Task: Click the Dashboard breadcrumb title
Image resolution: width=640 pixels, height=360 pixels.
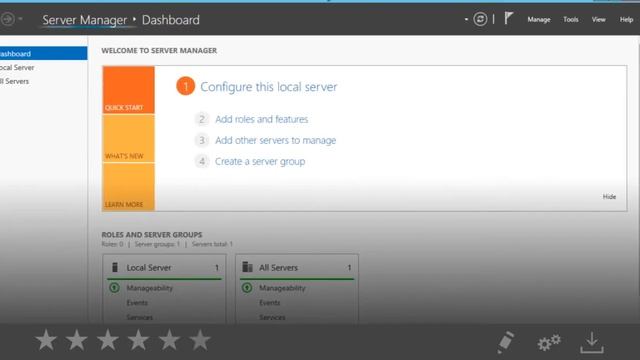Action: pyautogui.click(x=171, y=20)
